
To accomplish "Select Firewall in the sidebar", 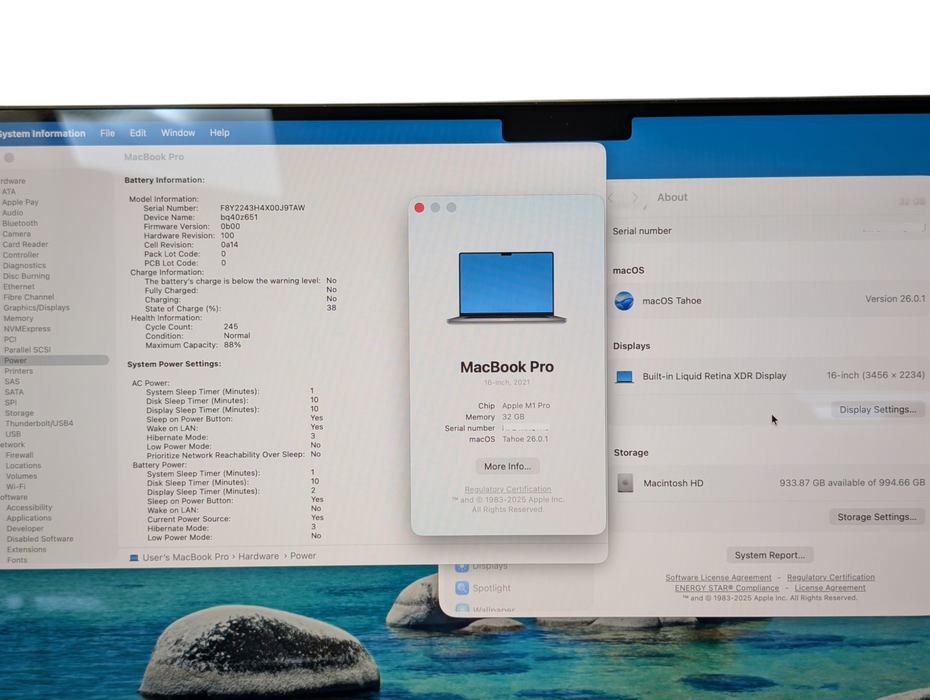I will click(x=20, y=456).
